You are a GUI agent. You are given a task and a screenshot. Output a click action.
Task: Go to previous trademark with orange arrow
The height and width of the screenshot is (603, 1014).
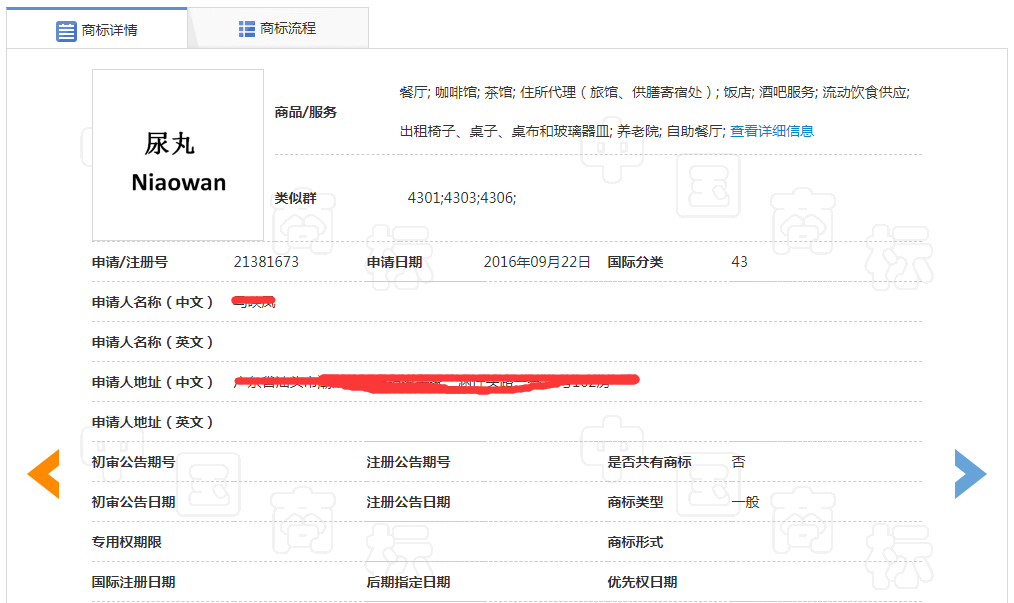(x=43, y=474)
